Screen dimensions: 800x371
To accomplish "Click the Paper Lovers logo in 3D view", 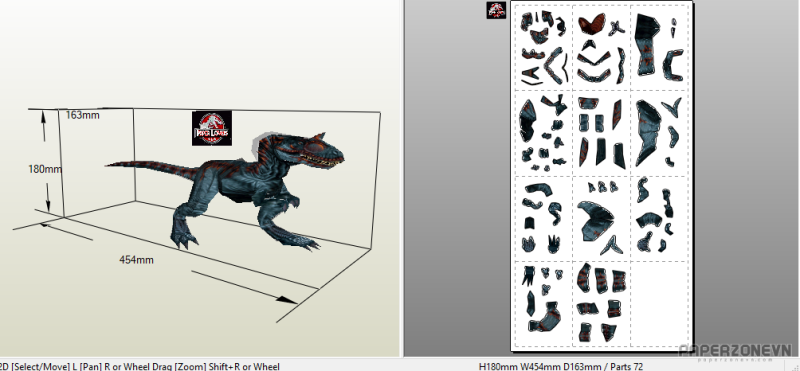I will coord(212,128).
